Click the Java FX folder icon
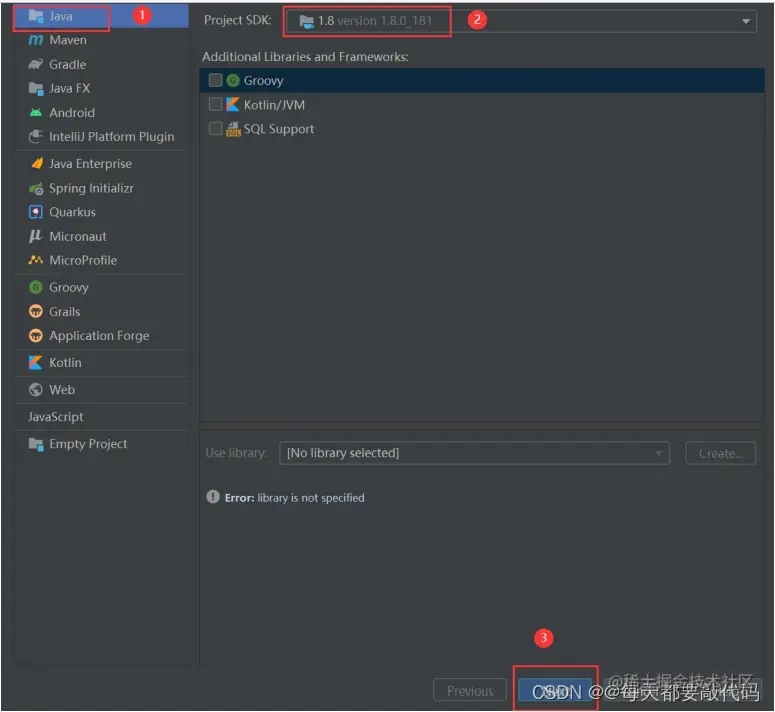The height and width of the screenshot is (712, 775). [x=36, y=88]
